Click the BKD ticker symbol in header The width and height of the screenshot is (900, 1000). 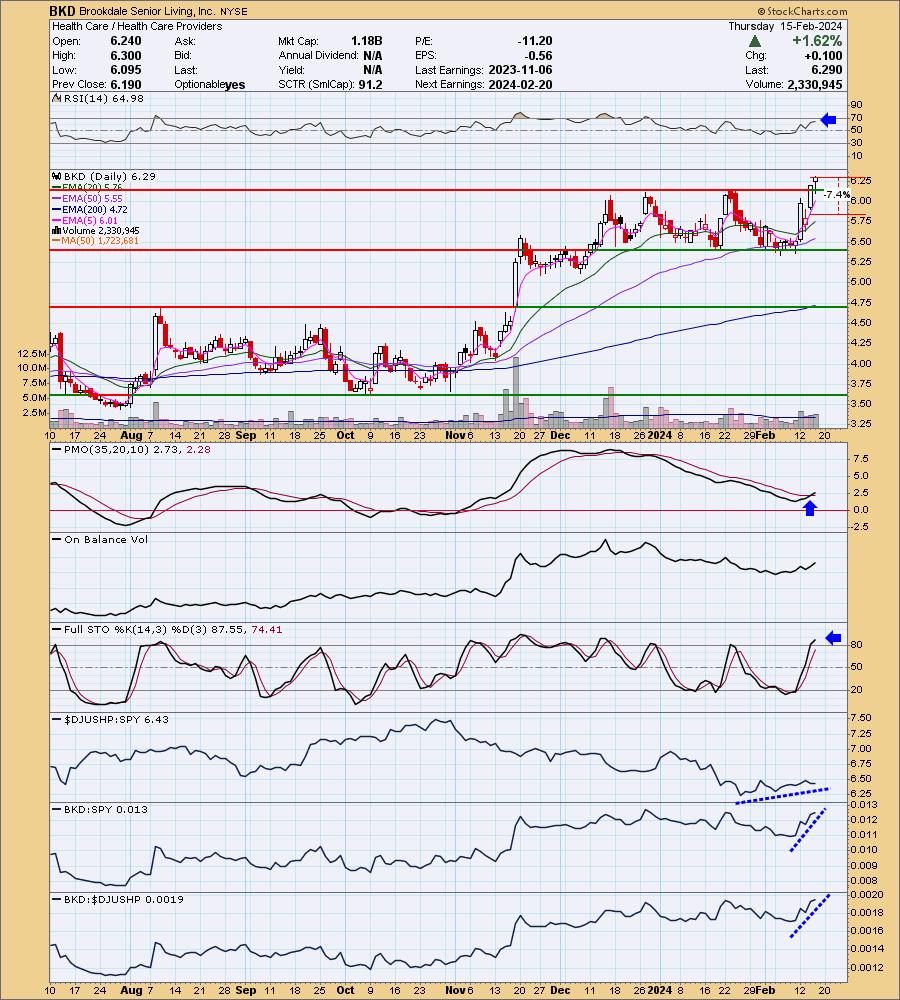[63, 11]
